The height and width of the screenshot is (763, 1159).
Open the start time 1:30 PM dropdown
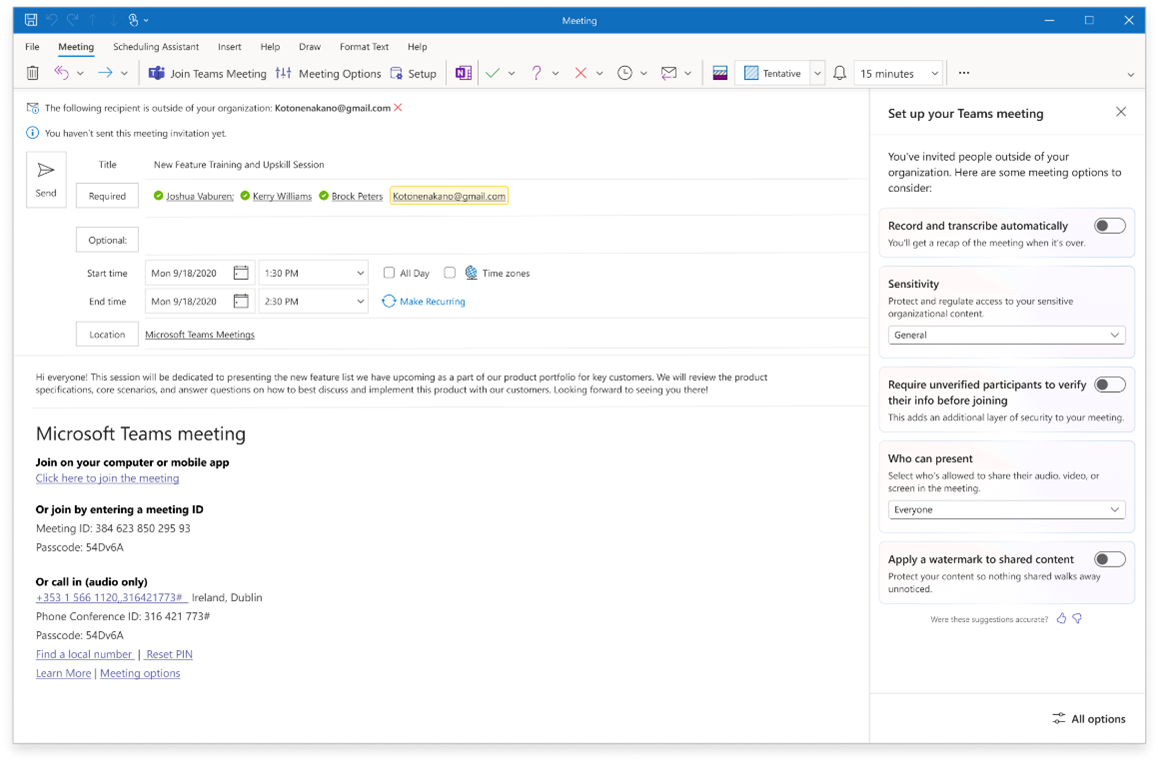point(313,273)
